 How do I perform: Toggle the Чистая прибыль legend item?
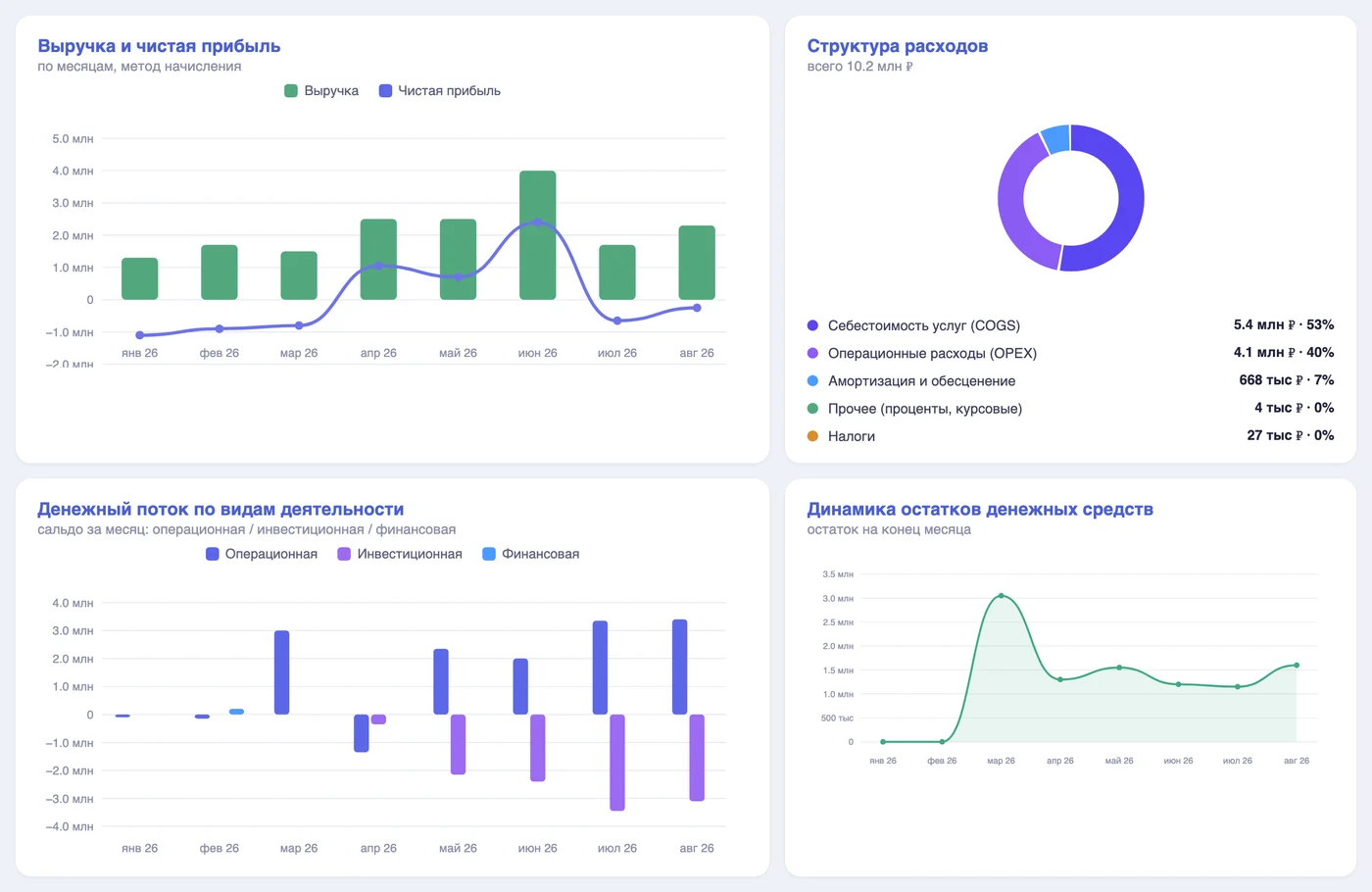tap(440, 91)
